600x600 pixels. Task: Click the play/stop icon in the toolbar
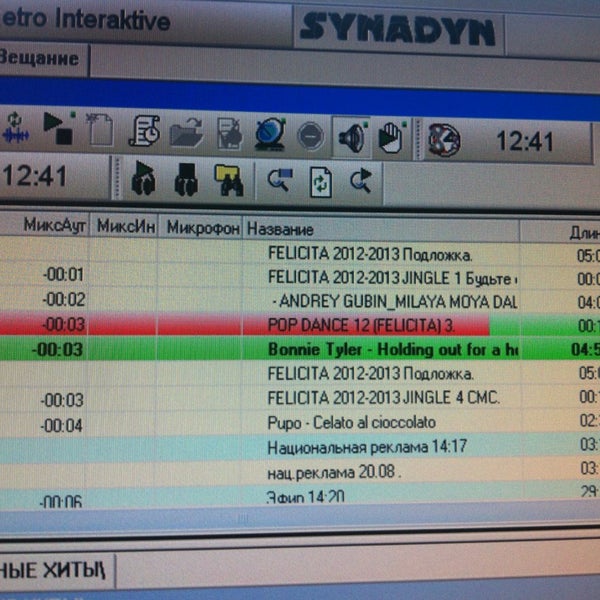(x=58, y=133)
